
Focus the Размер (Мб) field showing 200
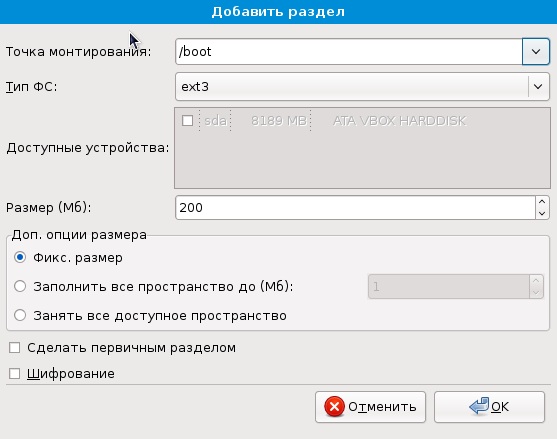click(355, 207)
